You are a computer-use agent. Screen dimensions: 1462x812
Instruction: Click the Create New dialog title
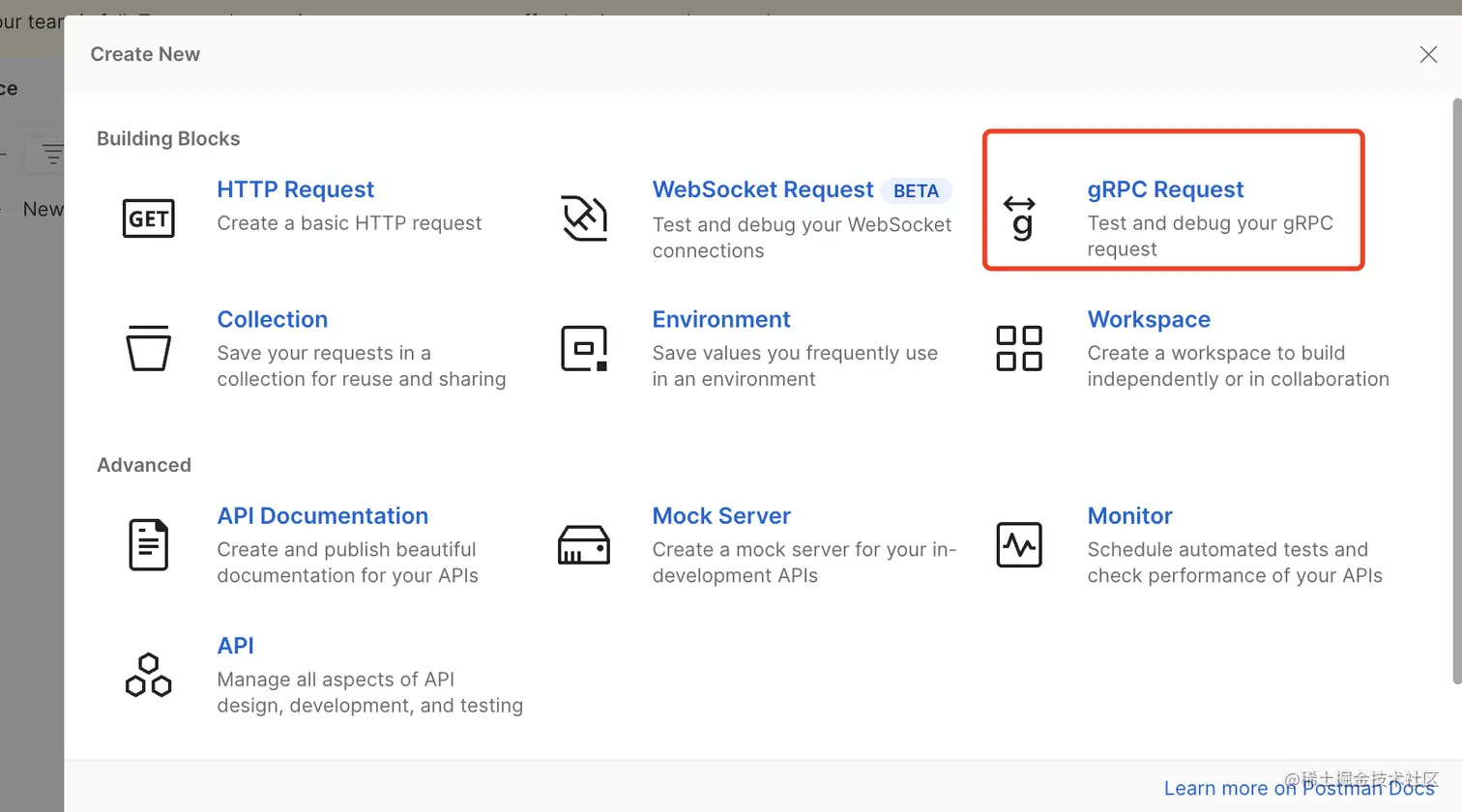pos(145,54)
